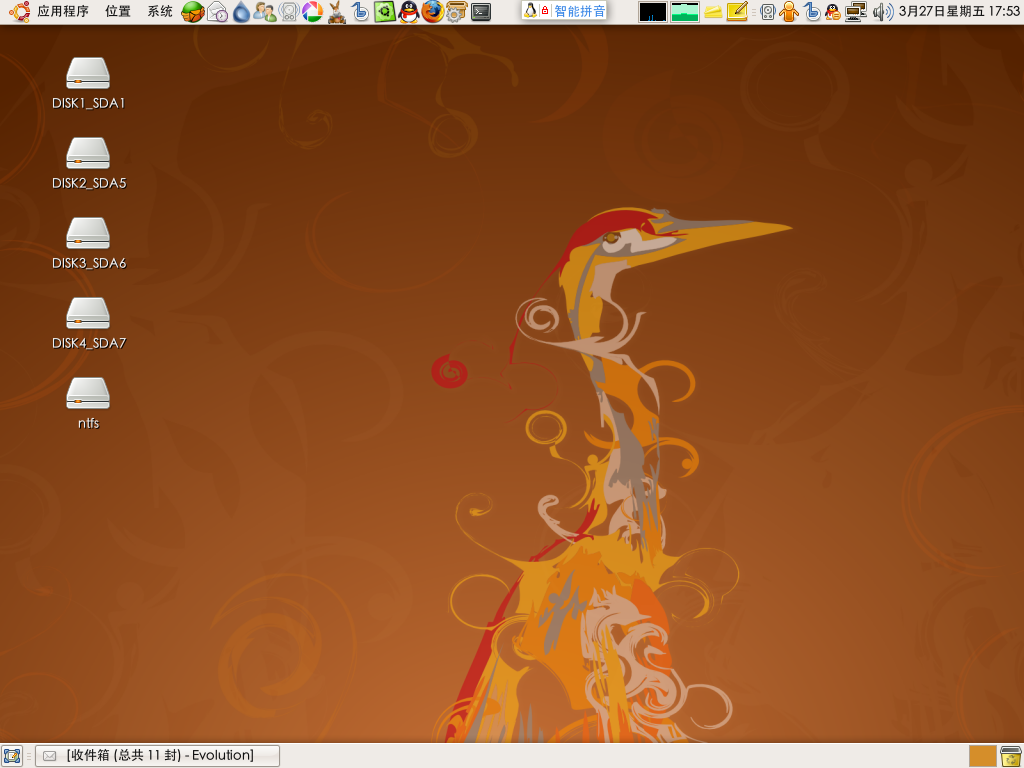1024x768 pixels.
Task: Click the orange person tray icon
Action: tap(789, 12)
